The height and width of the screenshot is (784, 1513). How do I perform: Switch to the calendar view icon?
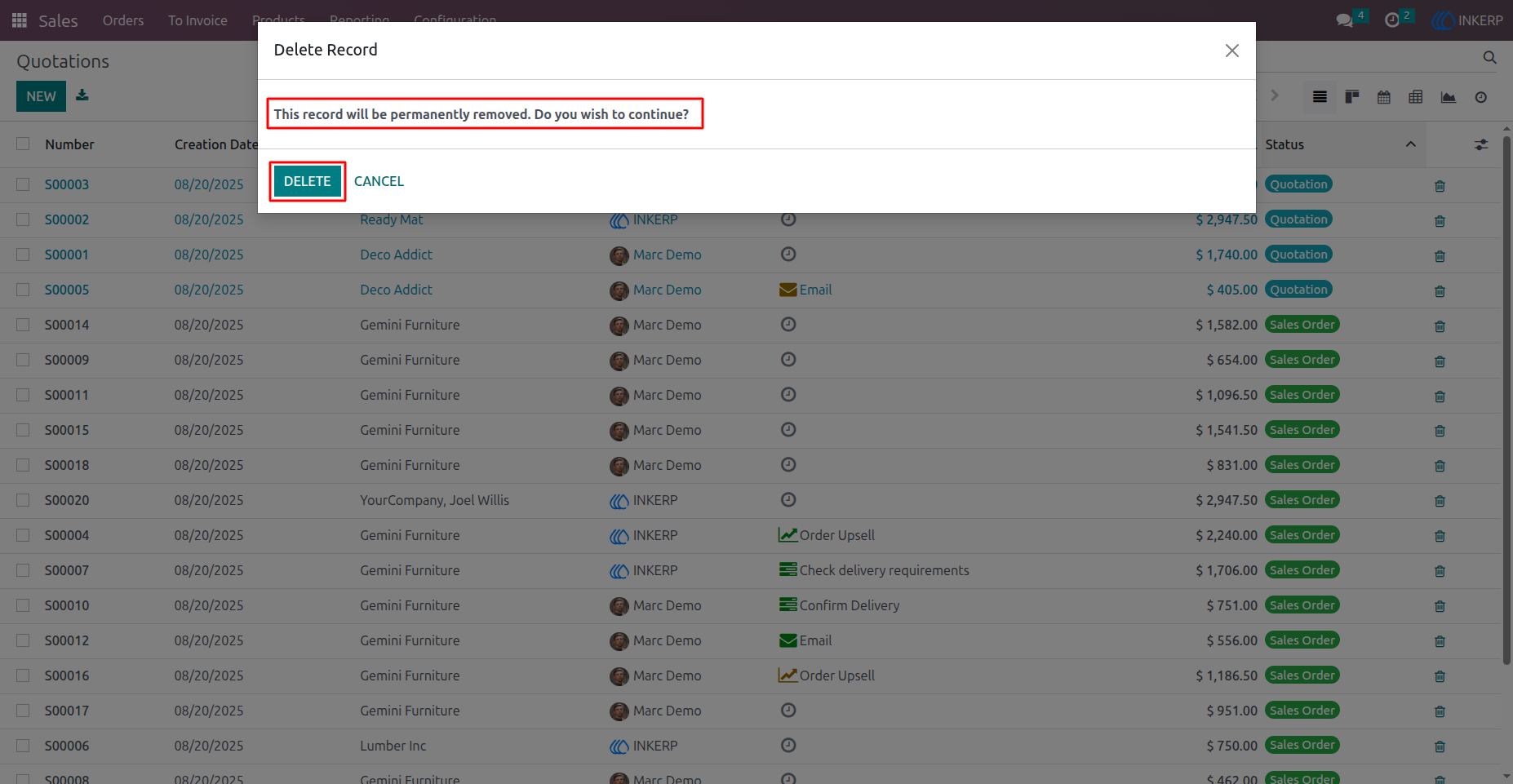pos(1384,97)
